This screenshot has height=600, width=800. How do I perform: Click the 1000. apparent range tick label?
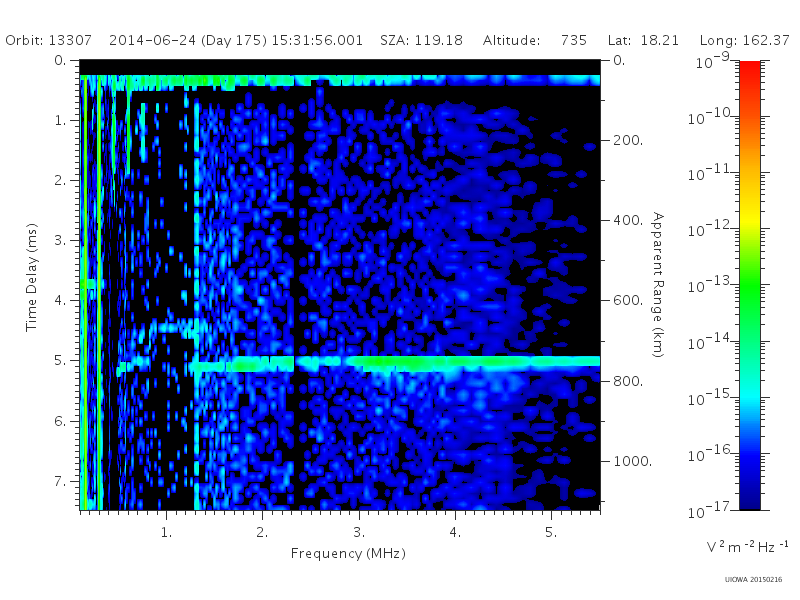[x=633, y=461]
